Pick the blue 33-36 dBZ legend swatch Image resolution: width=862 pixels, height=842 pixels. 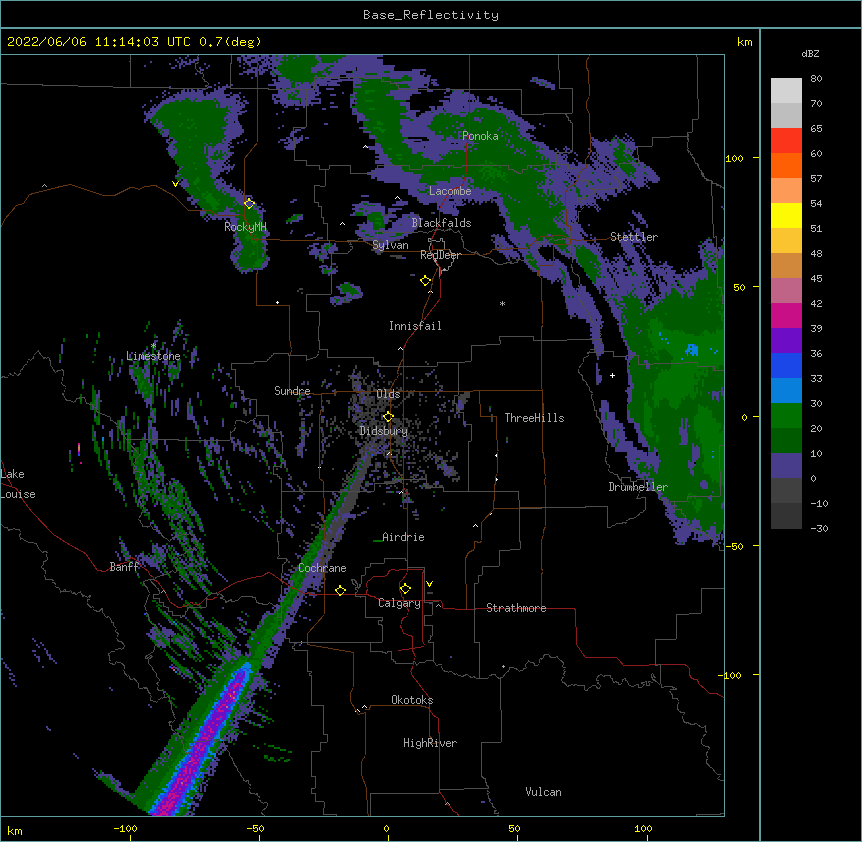coord(786,365)
